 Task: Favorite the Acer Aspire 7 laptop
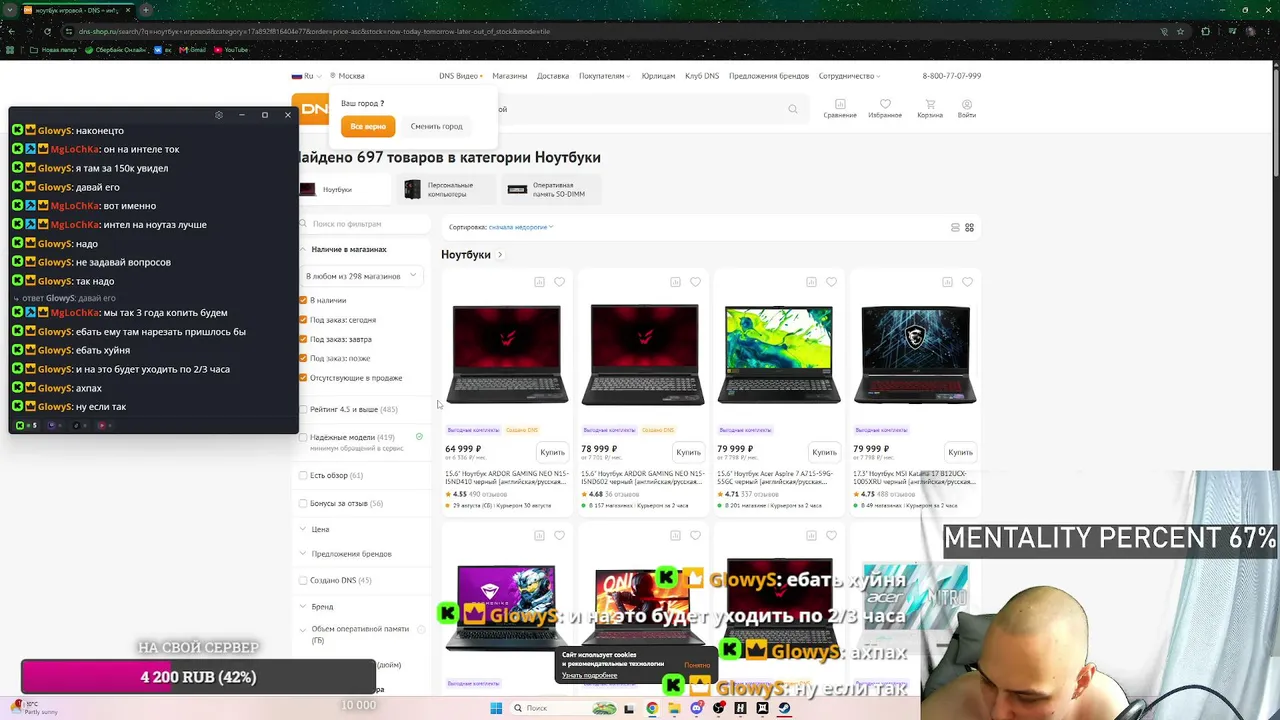coord(831,282)
